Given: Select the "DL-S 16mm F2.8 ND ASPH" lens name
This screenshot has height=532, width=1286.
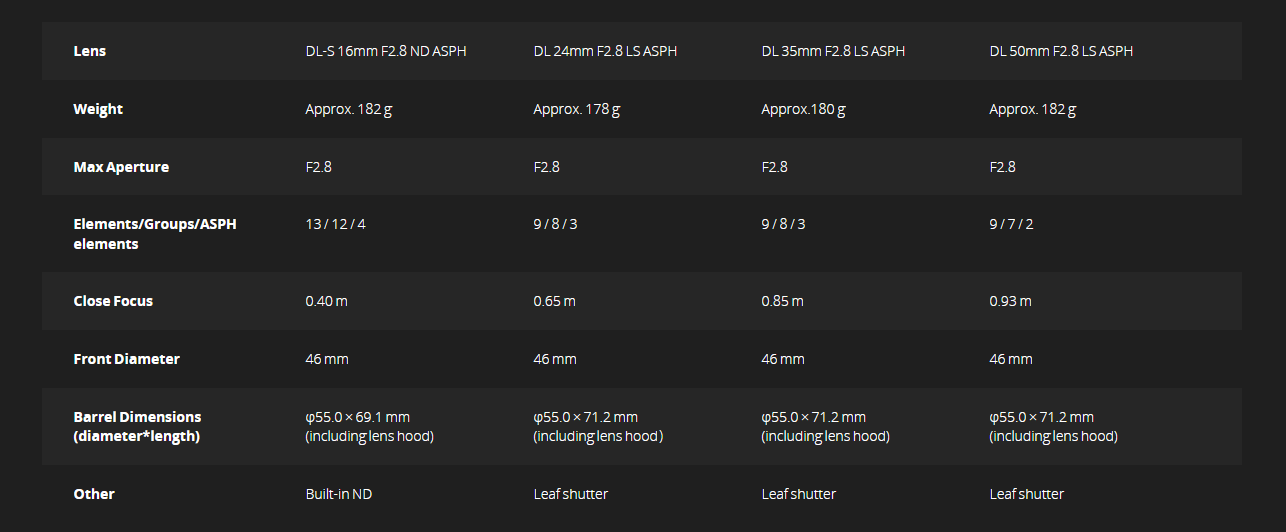Looking at the screenshot, I should pyautogui.click(x=386, y=51).
